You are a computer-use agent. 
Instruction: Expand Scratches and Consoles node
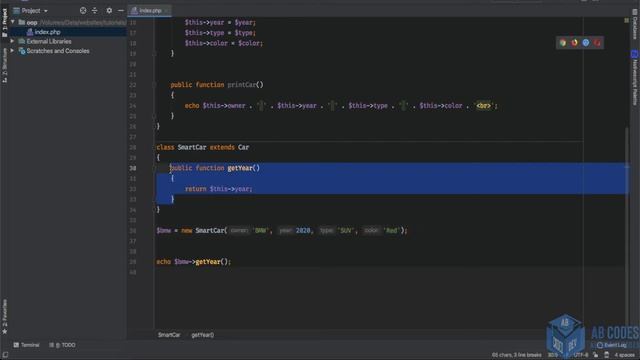(12, 51)
